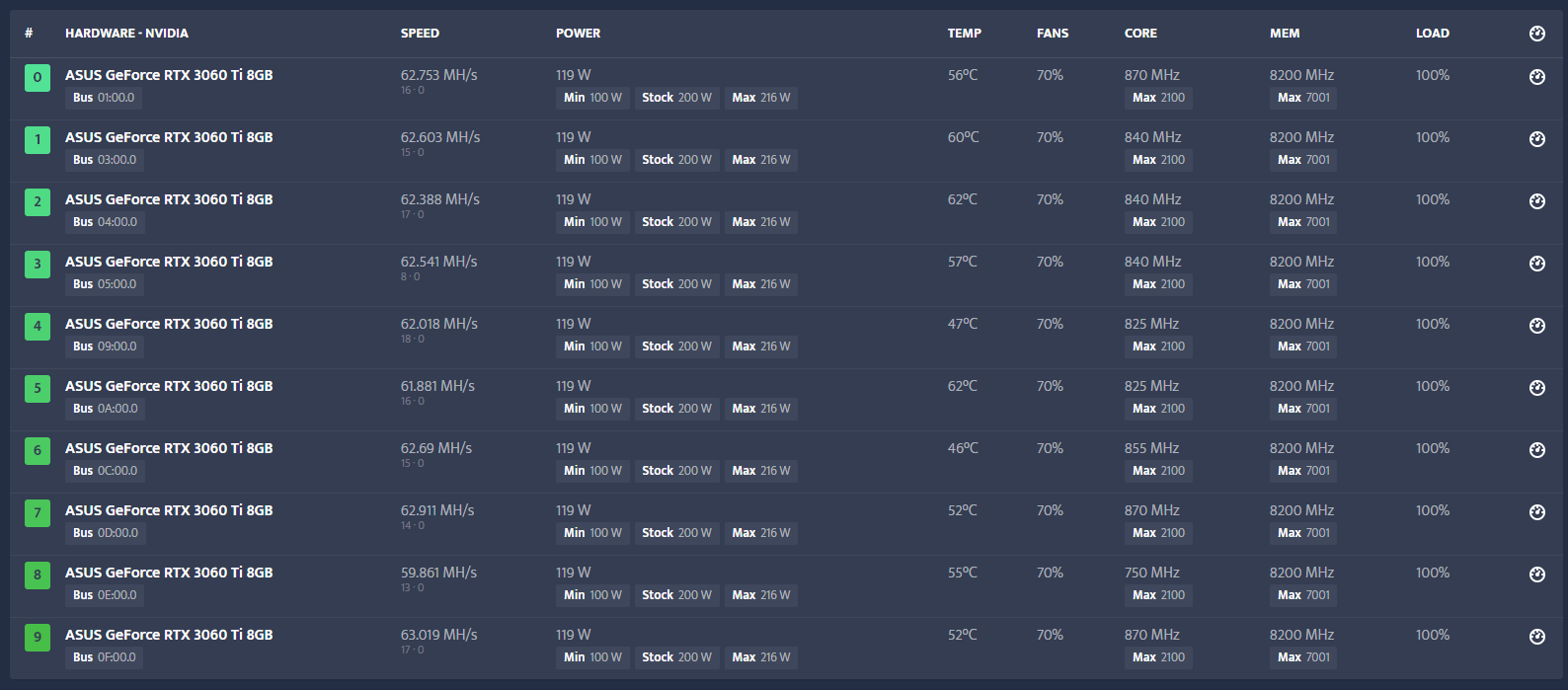The image size is (1568, 690).
Task: Click the green index badge 3
Action: click(x=38, y=264)
